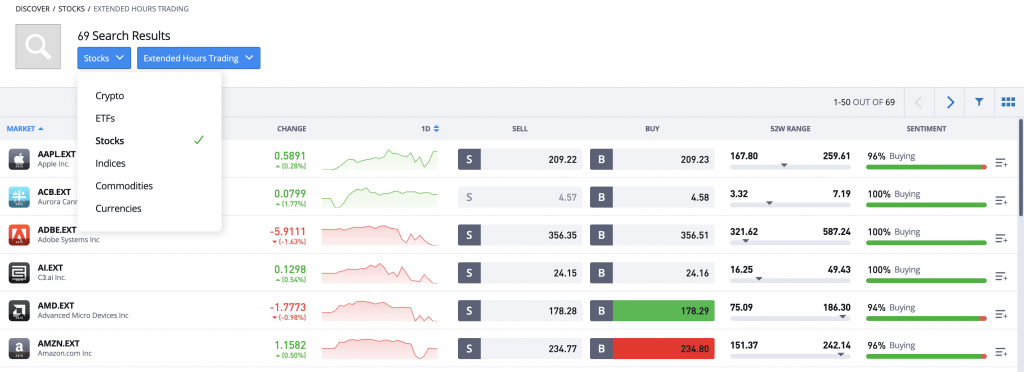
Task: Click the Adobe logo for ADBE.EXT
Action: (x=19, y=234)
